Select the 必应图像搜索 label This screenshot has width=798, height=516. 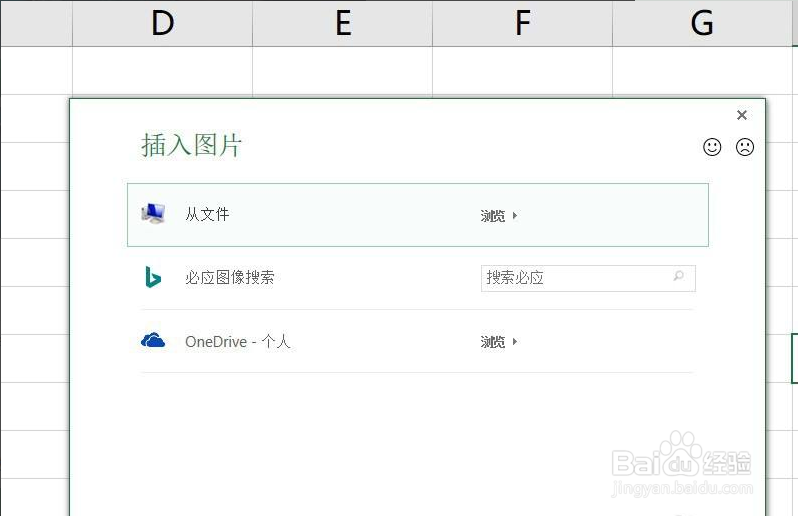pyautogui.click(x=229, y=278)
